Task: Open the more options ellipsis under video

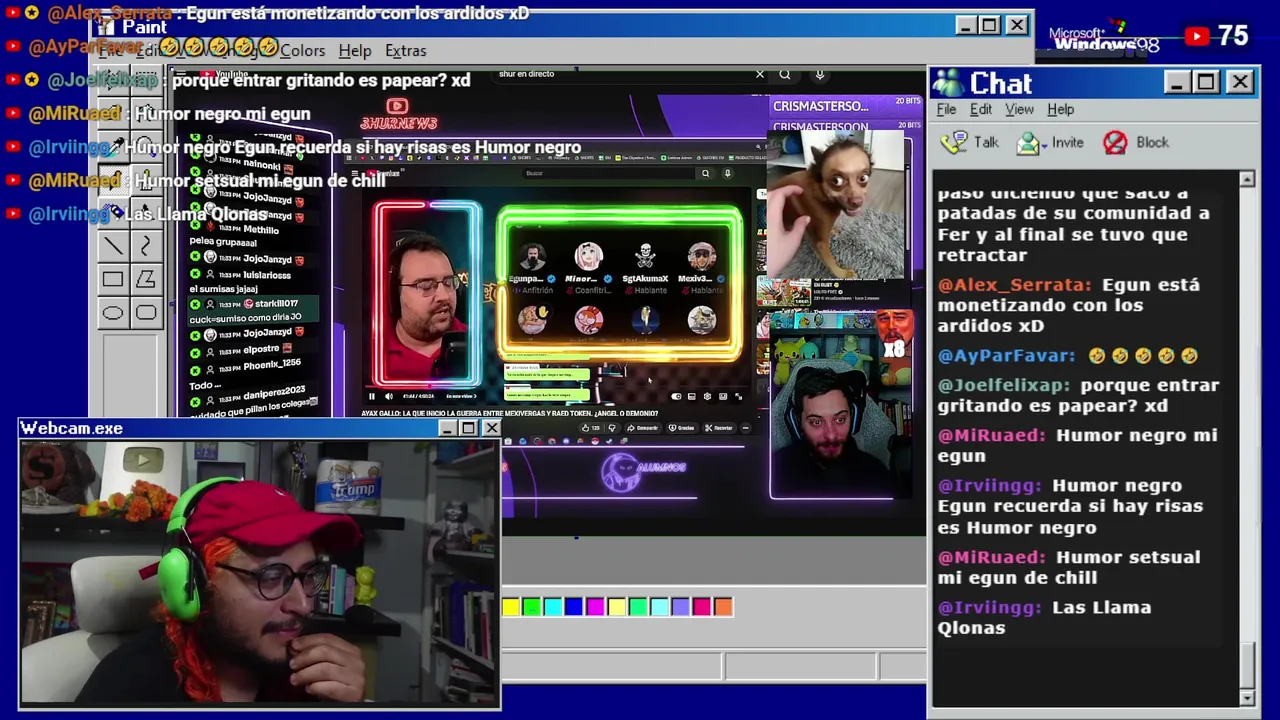Action: tap(745, 428)
